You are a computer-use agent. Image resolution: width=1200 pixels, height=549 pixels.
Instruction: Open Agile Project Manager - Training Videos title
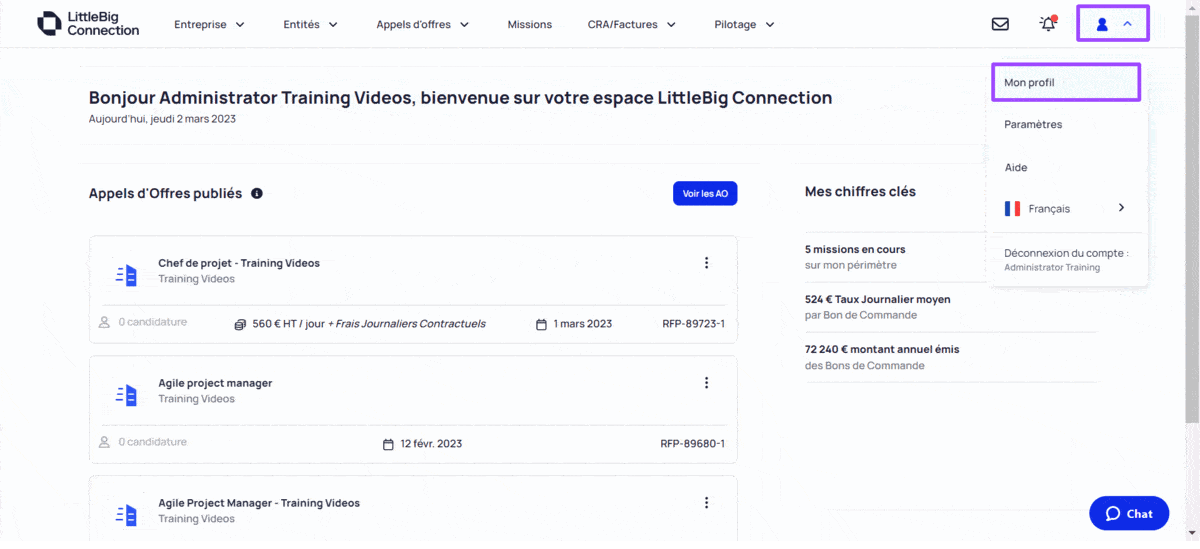click(259, 503)
